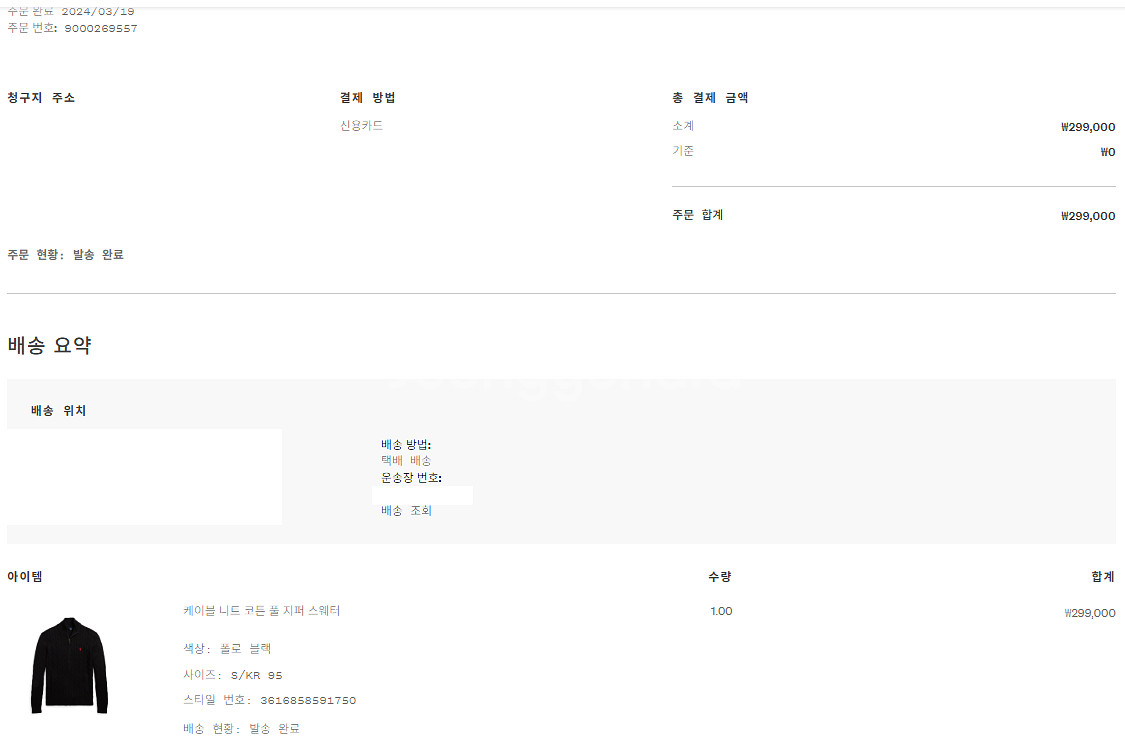1125x745 pixels.
Task: Click the item 배송 현황: 발송 완료 line
Action: 241,729
